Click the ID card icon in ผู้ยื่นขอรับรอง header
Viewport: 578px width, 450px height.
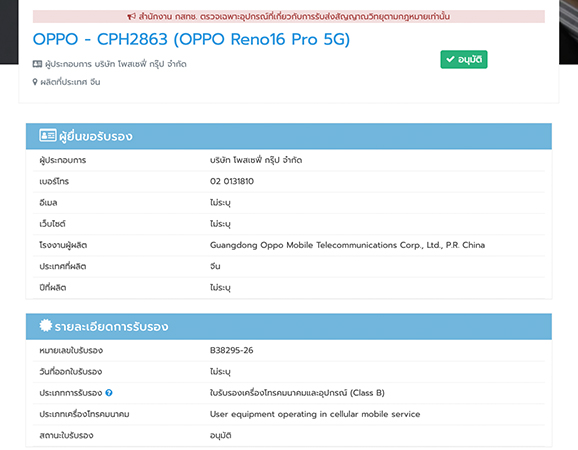tap(48, 136)
